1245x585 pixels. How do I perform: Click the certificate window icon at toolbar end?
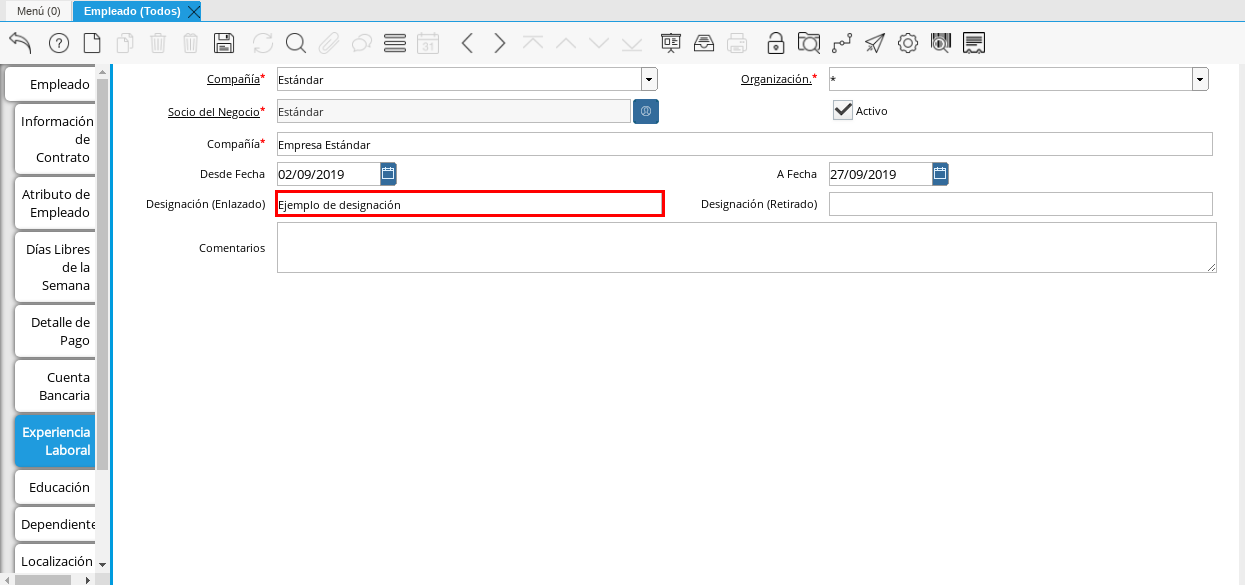coord(974,43)
